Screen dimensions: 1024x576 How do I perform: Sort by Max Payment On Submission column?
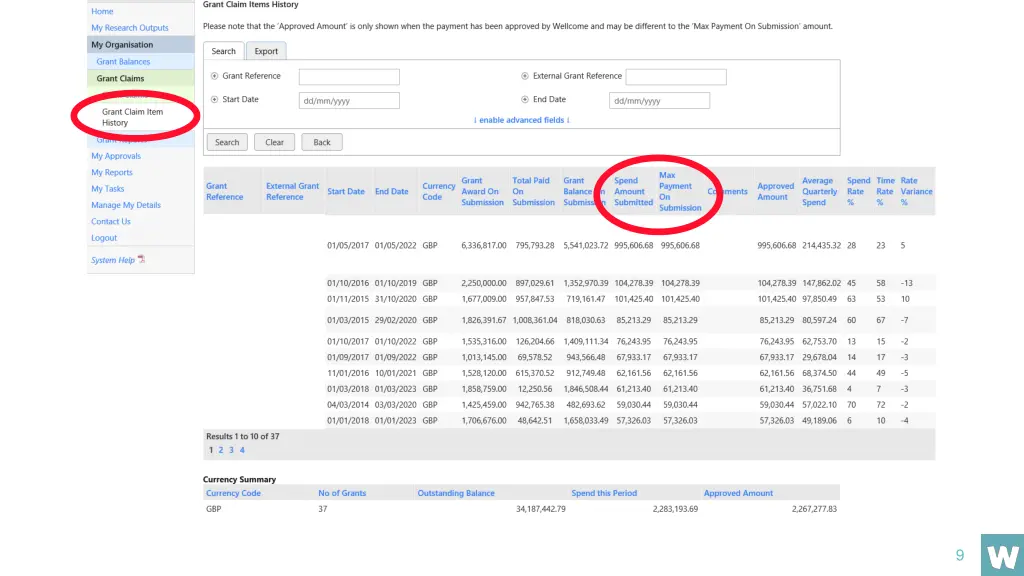coord(680,191)
